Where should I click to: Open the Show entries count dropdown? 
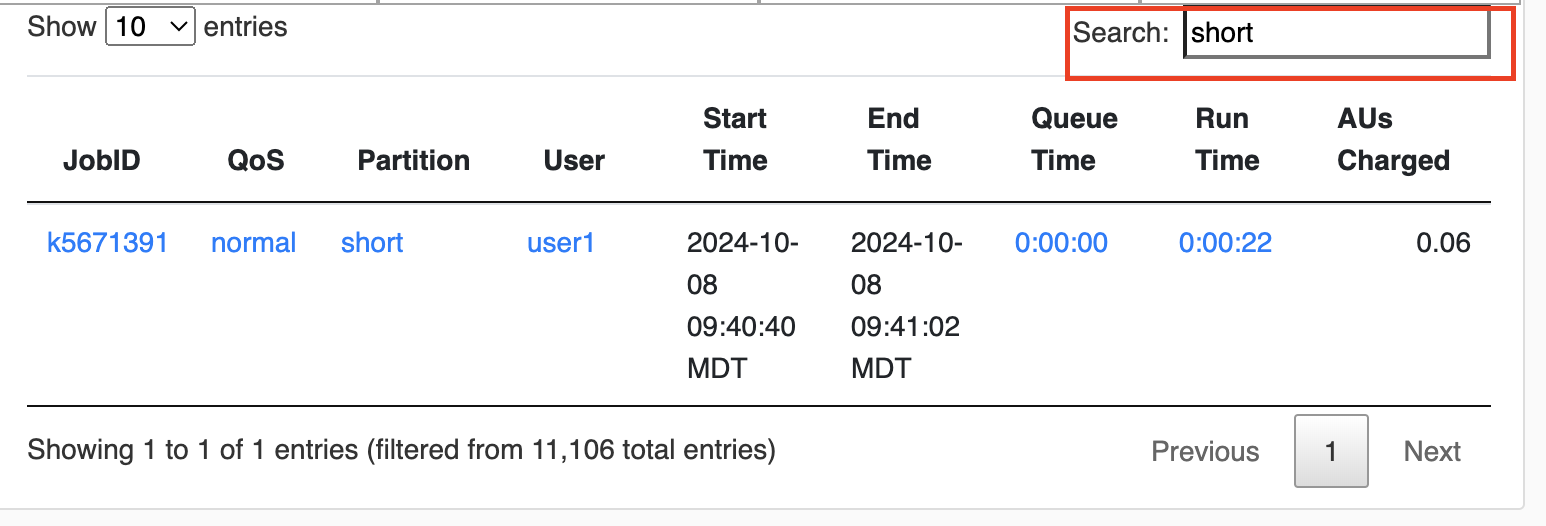tap(150, 27)
